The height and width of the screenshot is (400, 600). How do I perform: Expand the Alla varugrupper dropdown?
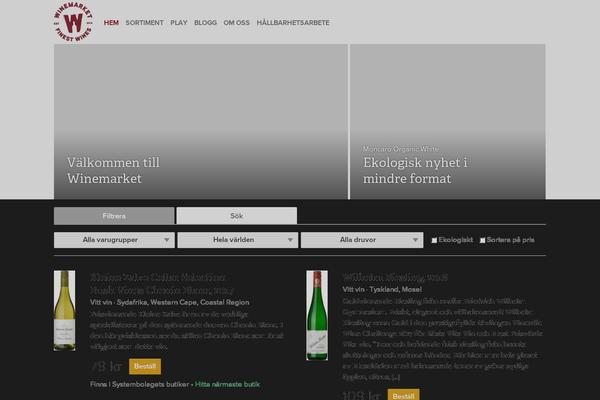pyautogui.click(x=114, y=240)
